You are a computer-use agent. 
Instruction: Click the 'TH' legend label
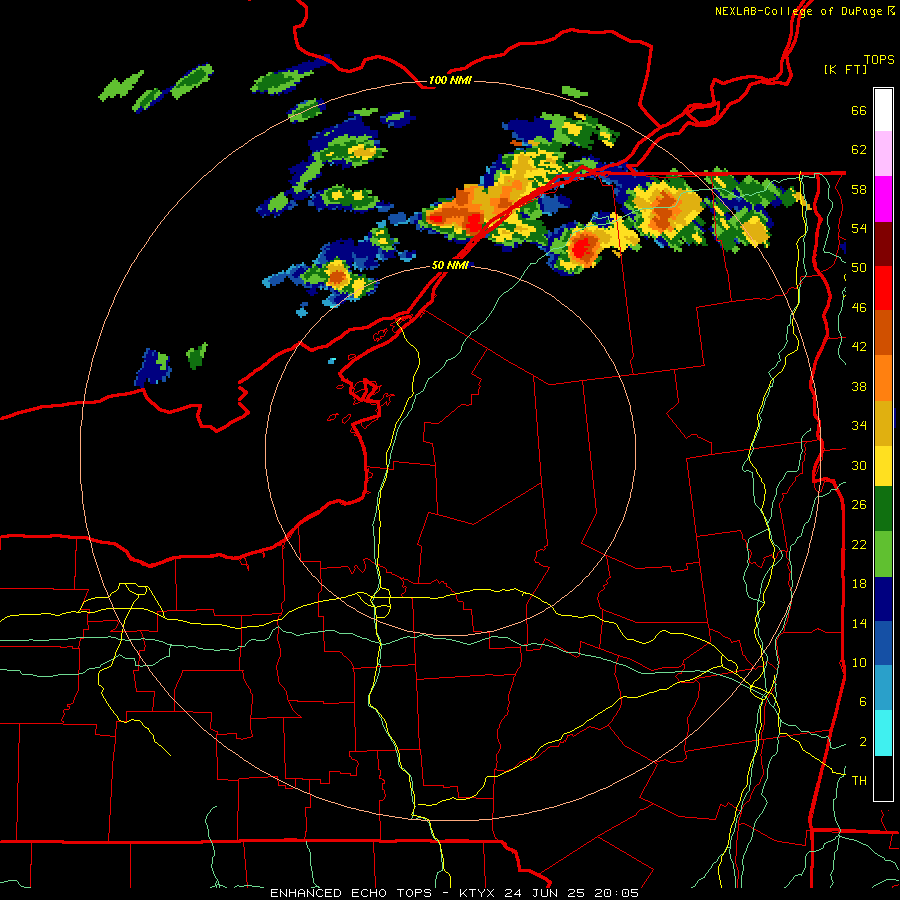tap(859, 781)
